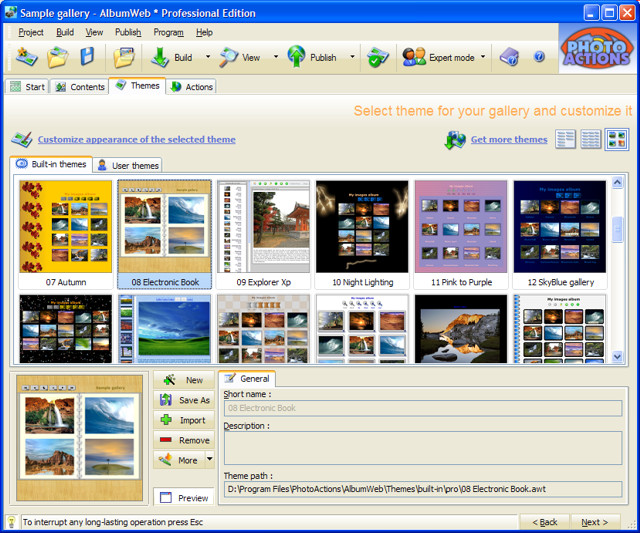Click the New project toolbar icon
This screenshot has height=533, width=640.
[x=27, y=57]
